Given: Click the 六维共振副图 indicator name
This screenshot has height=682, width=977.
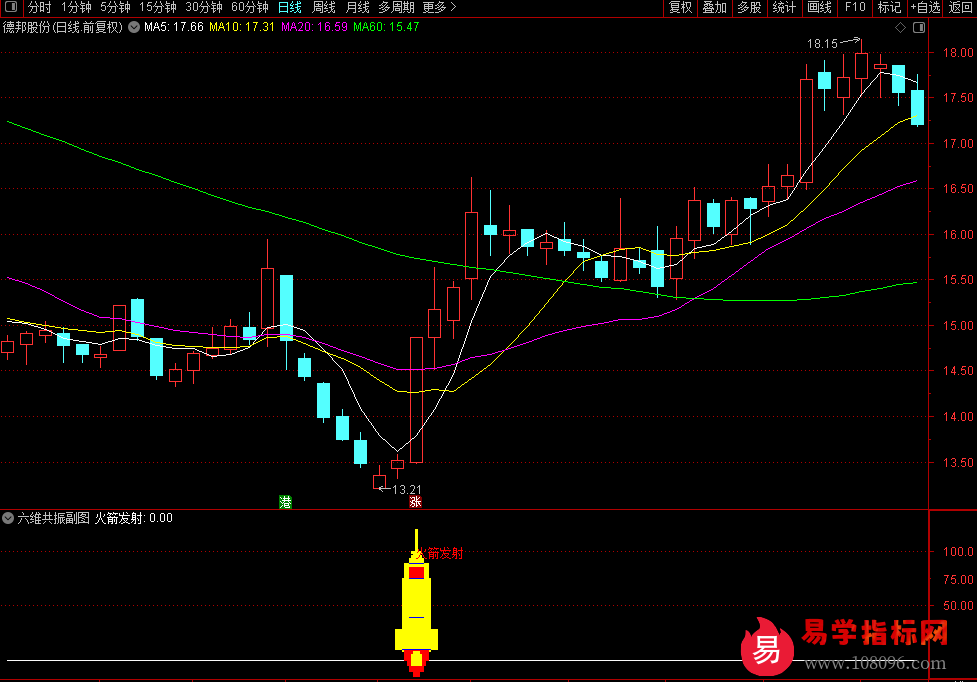Looking at the screenshot, I should 54,518.
